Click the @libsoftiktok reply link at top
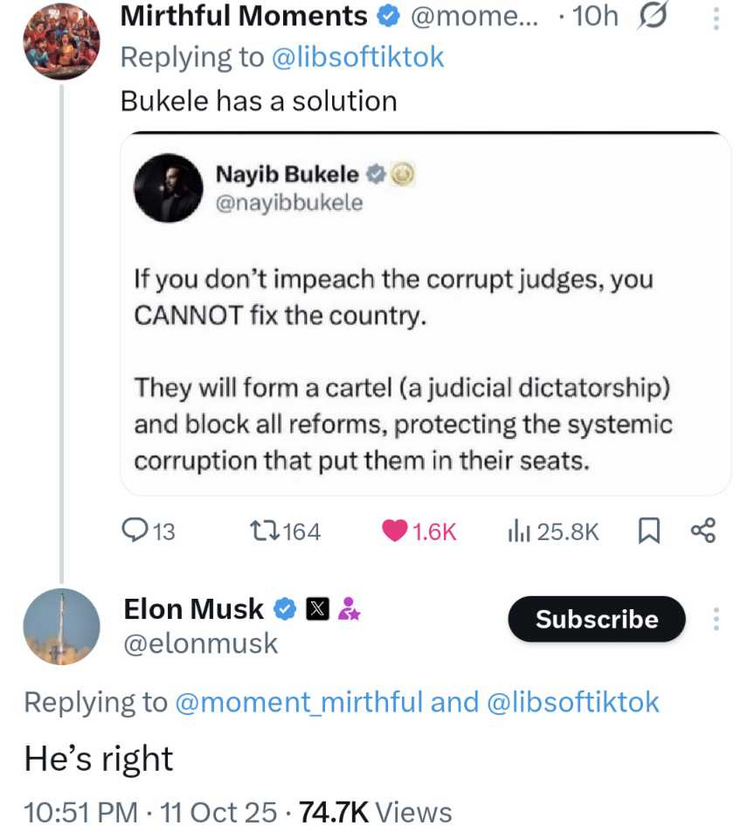The image size is (755, 840). 358,57
